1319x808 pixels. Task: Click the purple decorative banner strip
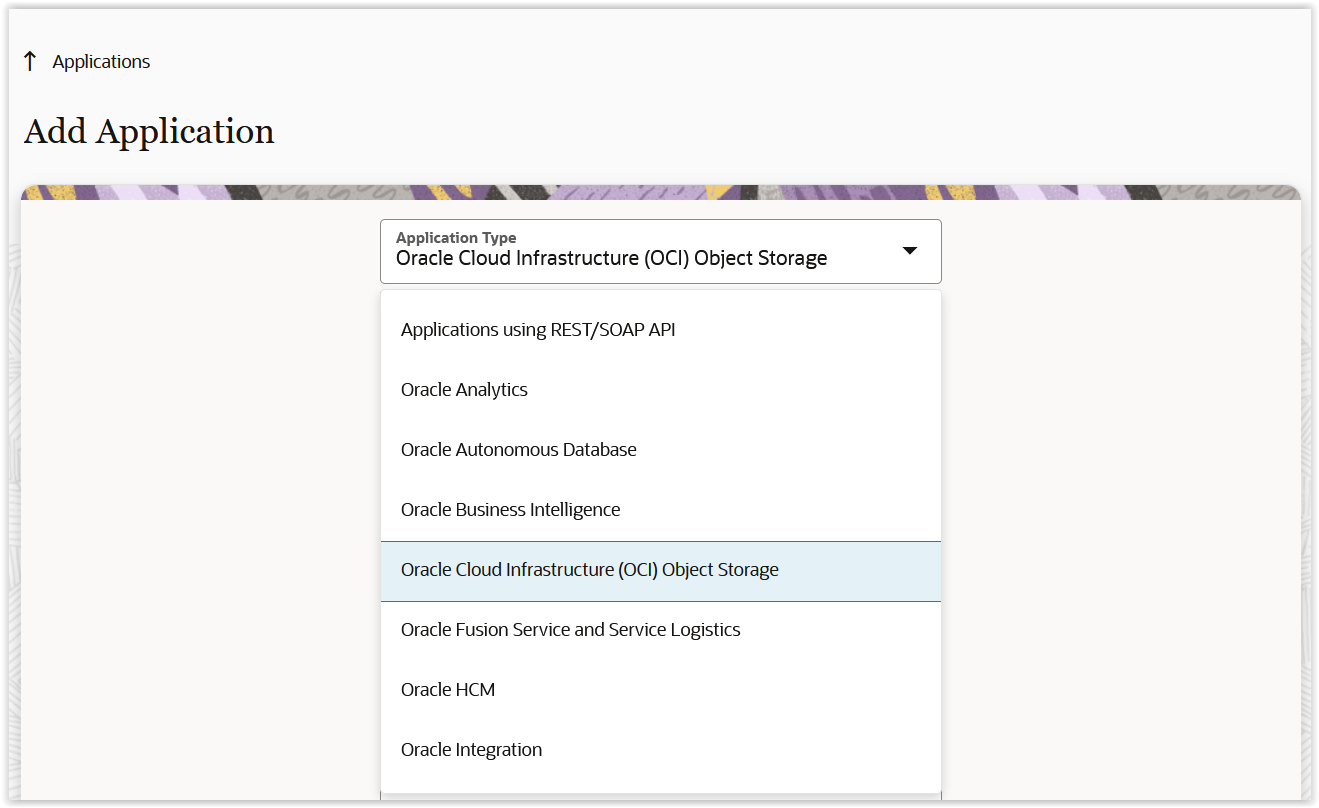(x=660, y=192)
